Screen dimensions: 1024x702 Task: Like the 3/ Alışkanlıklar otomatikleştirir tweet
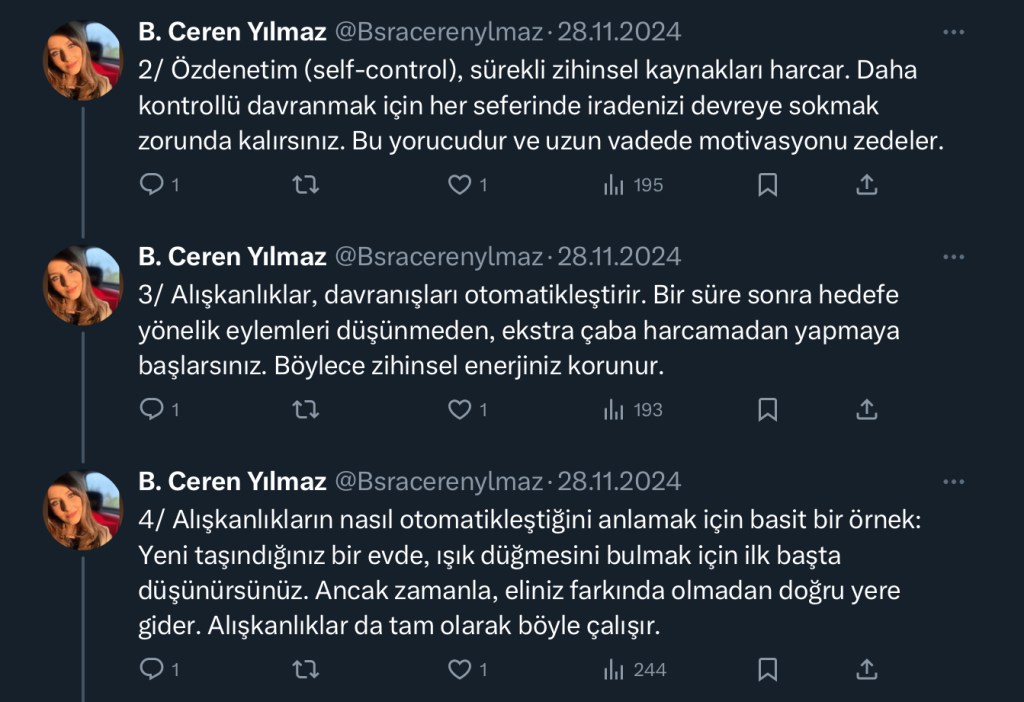point(459,410)
